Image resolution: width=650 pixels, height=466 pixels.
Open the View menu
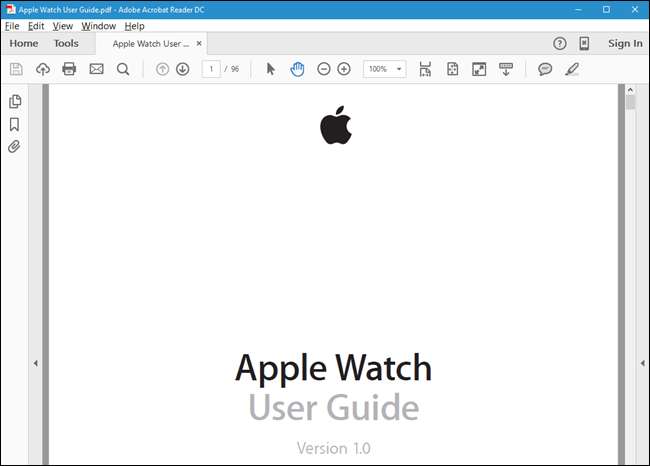point(63,26)
